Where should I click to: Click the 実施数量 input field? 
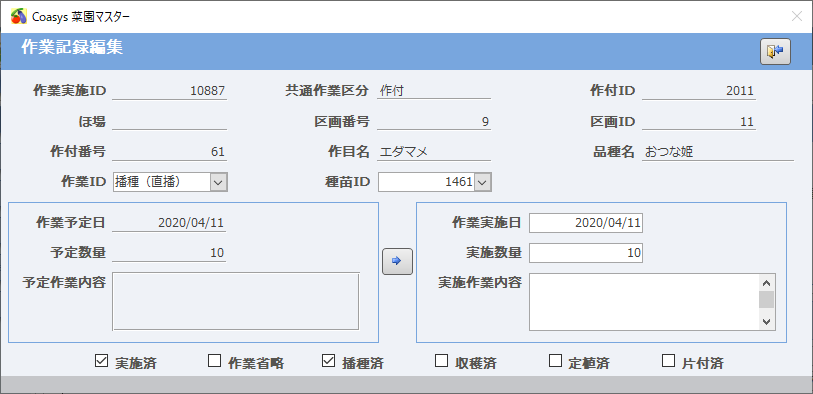pos(586,253)
